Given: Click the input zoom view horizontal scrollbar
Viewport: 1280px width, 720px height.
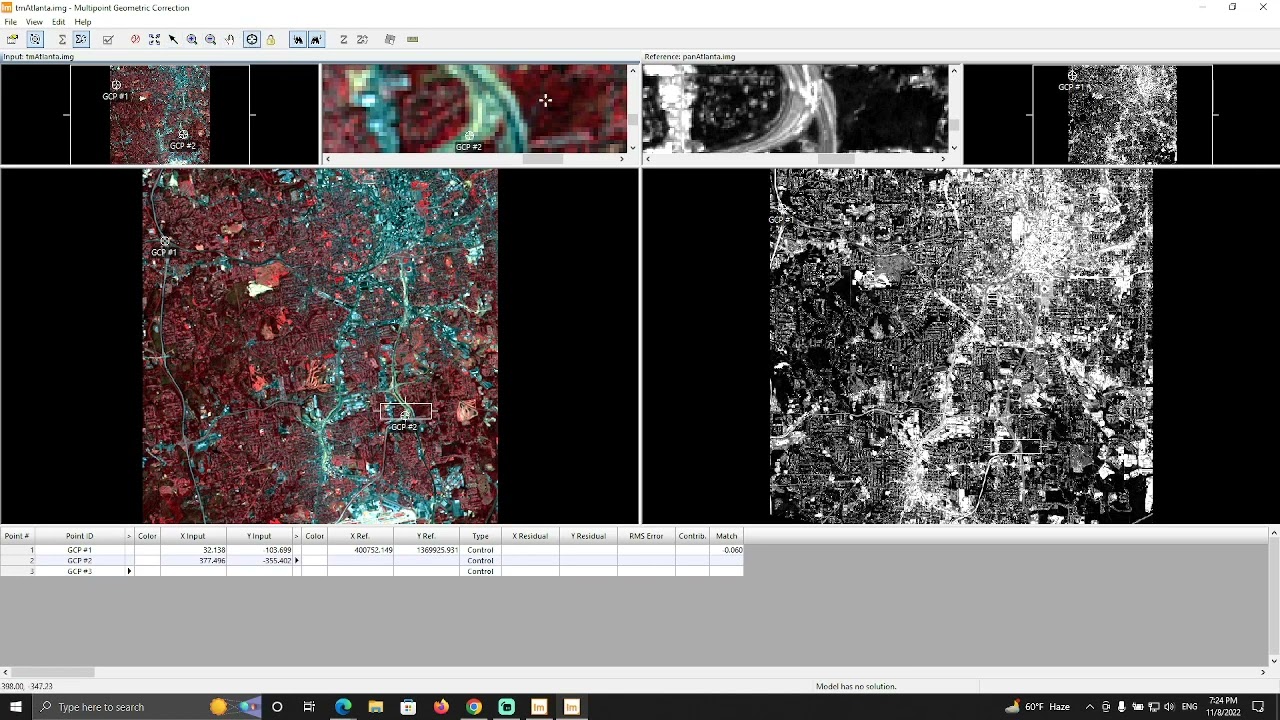Looking at the screenshot, I should coord(474,159).
